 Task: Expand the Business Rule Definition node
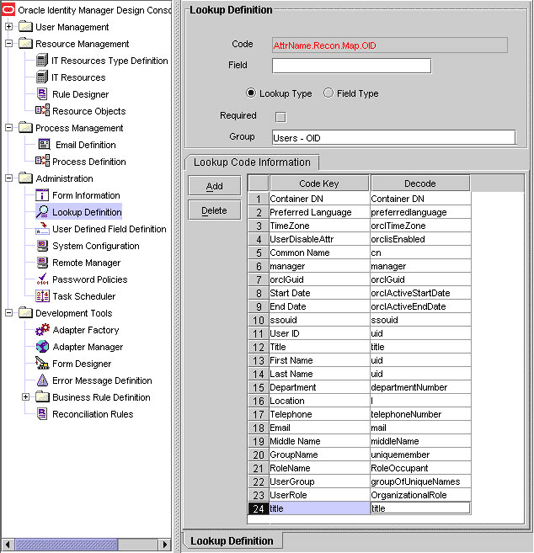(26, 397)
